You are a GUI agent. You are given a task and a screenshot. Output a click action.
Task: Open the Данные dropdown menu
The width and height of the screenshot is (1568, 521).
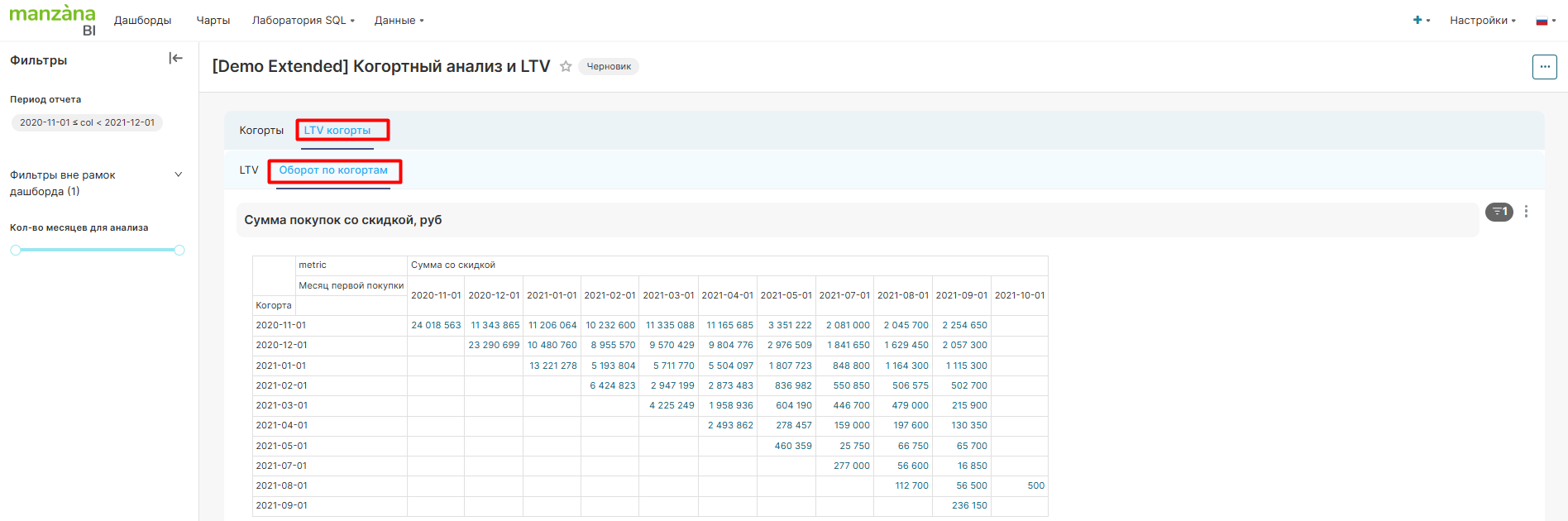tap(399, 20)
